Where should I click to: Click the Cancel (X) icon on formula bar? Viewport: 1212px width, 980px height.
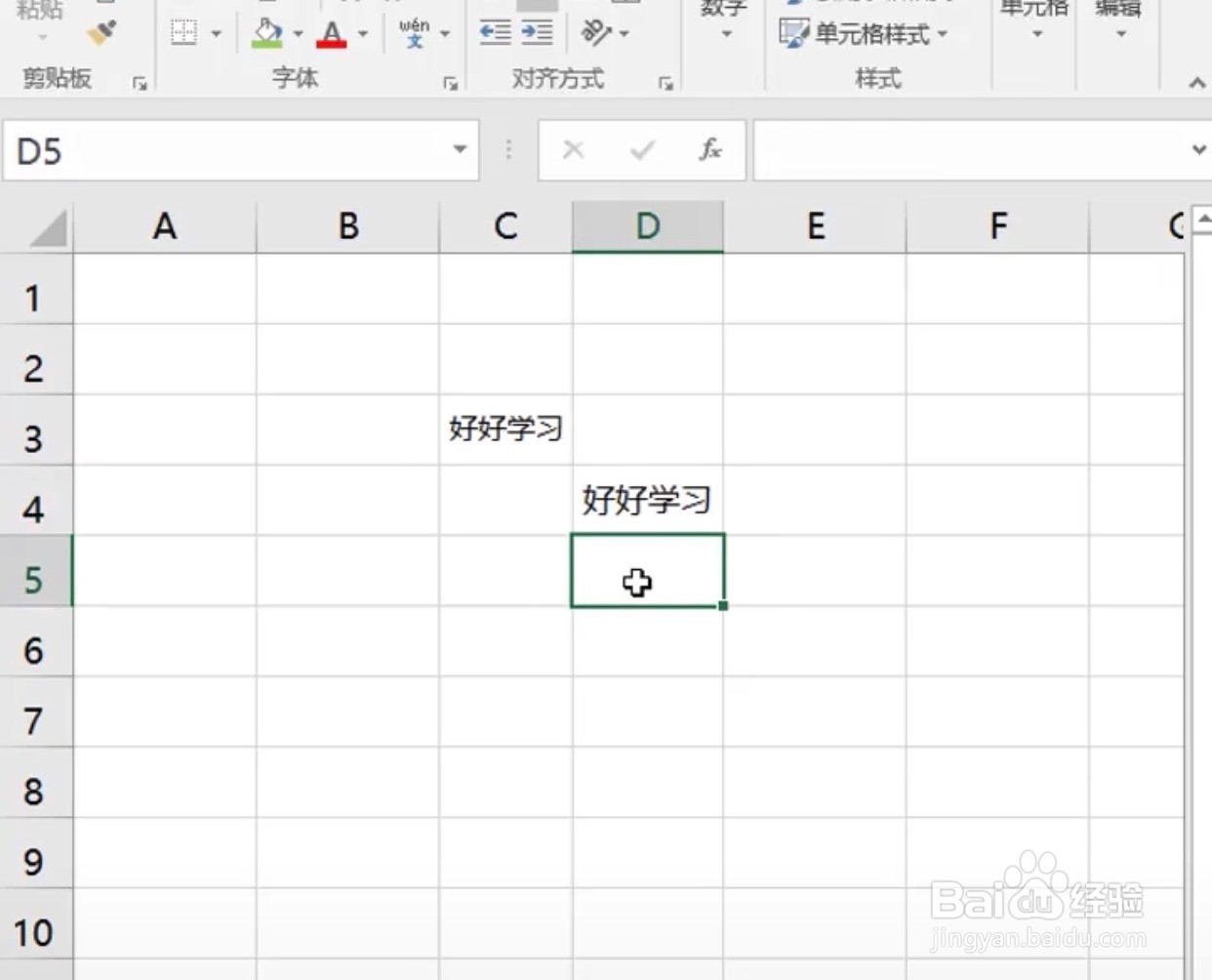click(x=573, y=150)
